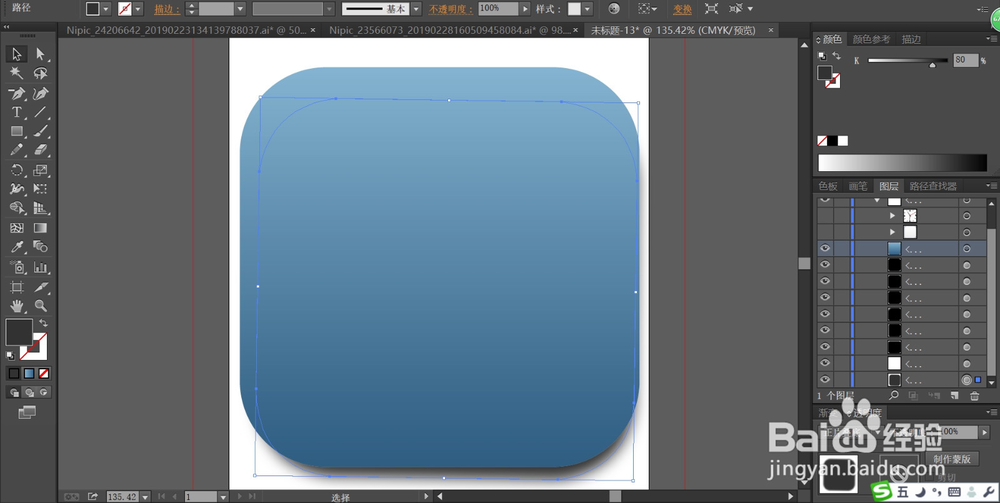Viewport: 1000px width, 503px height.
Task: Set paint to None in toolbox
Action: [x=44, y=374]
